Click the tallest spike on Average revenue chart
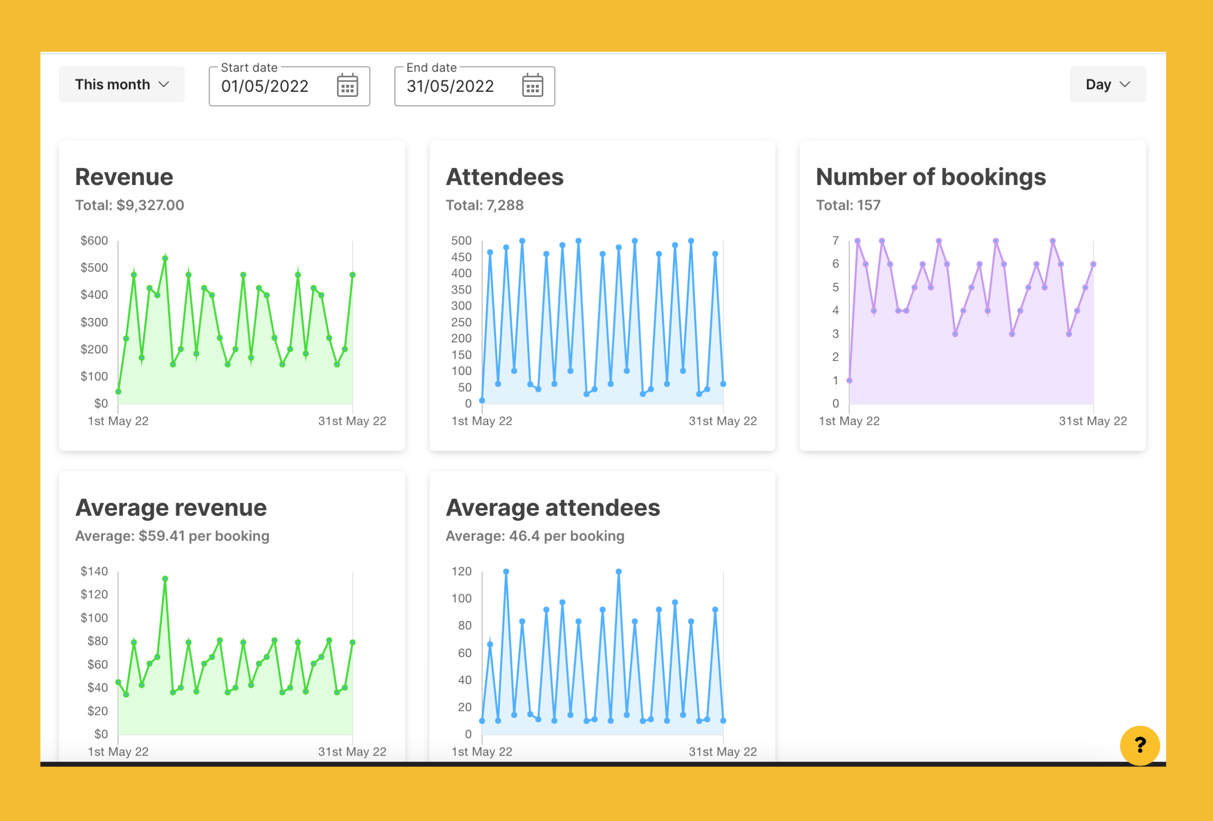Viewport: 1213px width, 821px height. pos(167,578)
